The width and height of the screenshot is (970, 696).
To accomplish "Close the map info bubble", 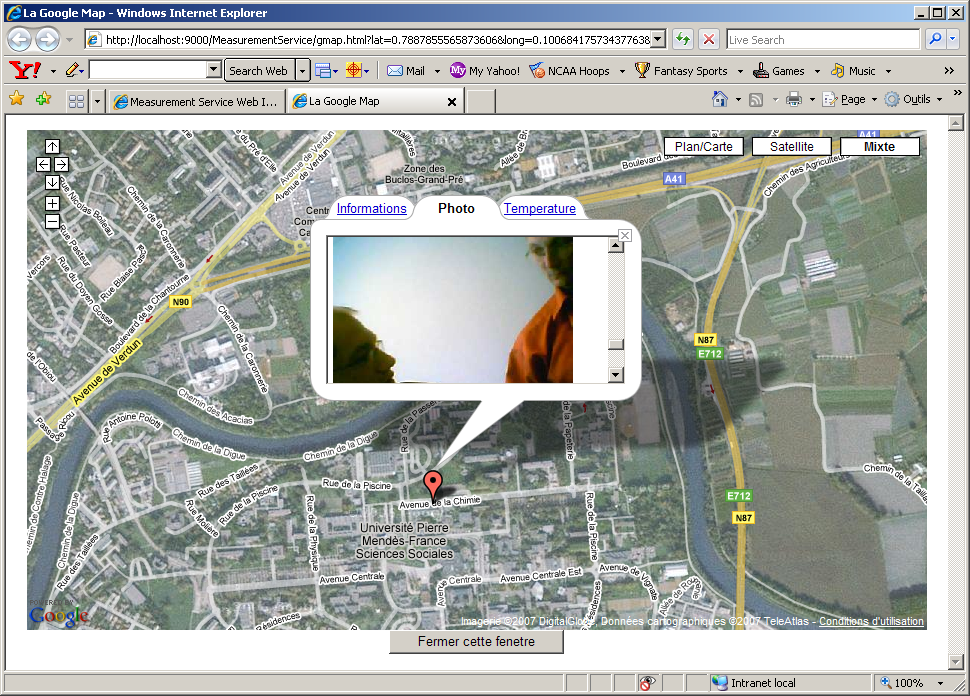I will pos(625,235).
